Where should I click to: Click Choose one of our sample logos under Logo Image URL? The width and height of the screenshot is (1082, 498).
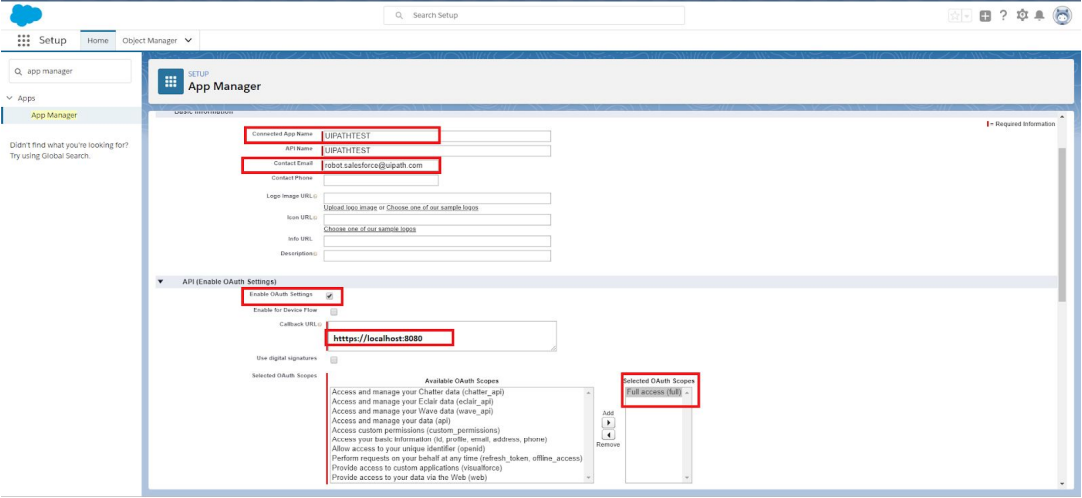coord(432,208)
